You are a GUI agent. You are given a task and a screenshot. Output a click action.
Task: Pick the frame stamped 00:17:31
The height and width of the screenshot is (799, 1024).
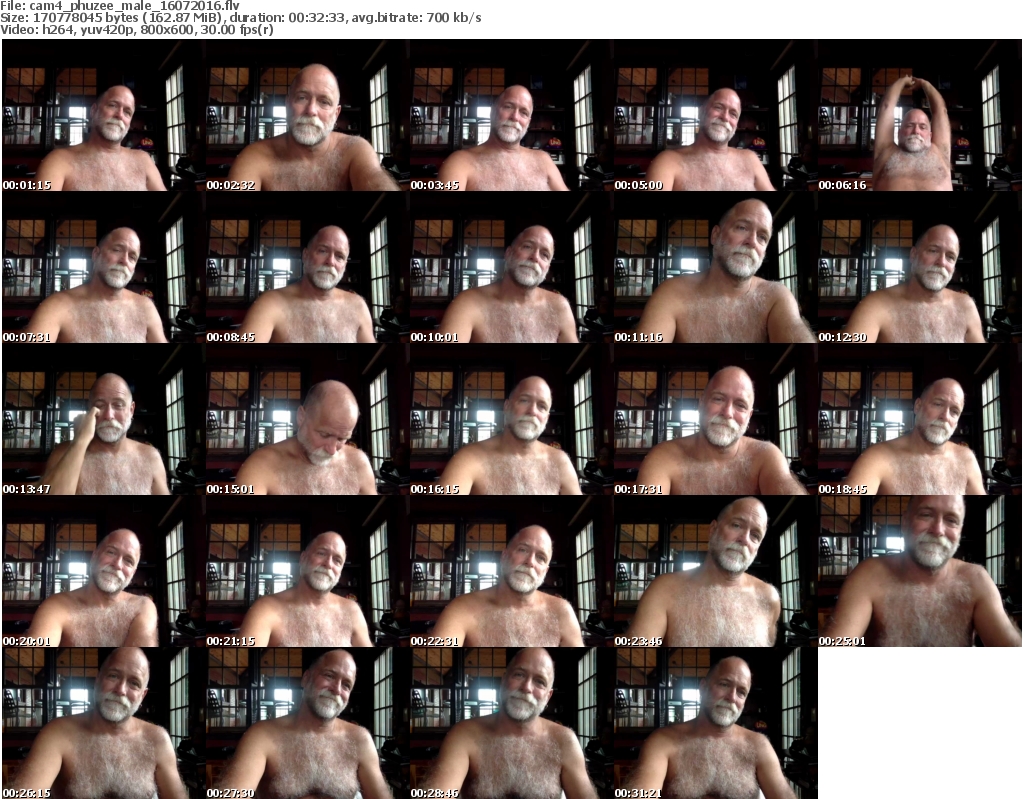(715, 419)
